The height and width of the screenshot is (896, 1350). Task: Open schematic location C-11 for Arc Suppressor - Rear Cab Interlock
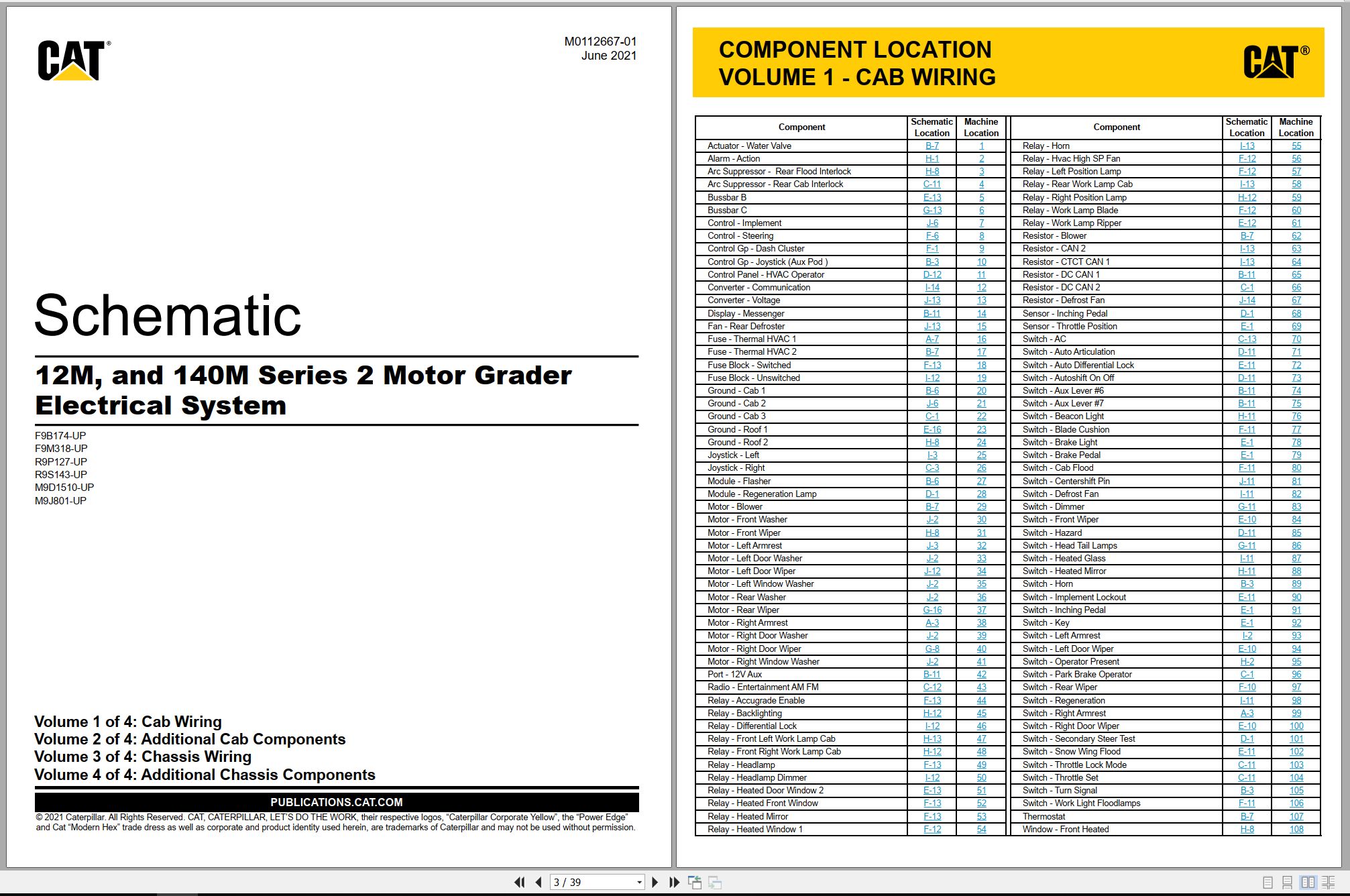coord(932,184)
